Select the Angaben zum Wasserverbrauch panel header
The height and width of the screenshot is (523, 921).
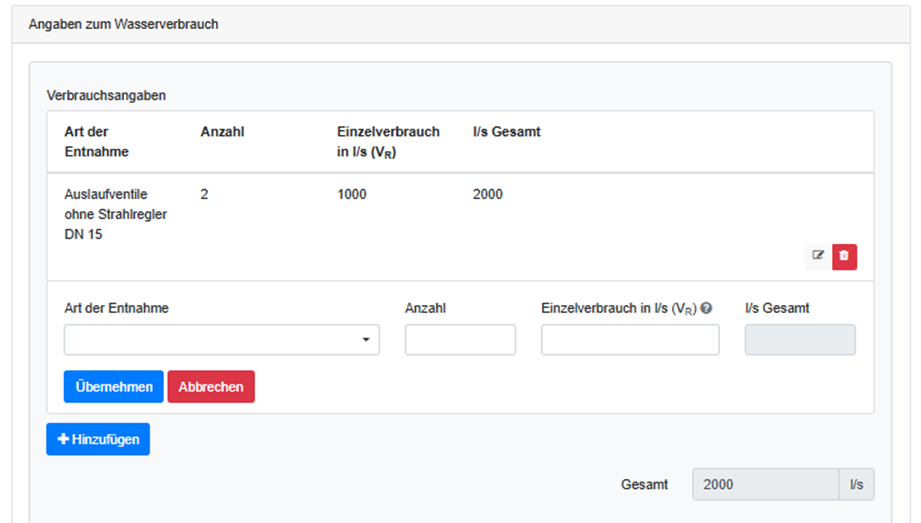pos(124,24)
